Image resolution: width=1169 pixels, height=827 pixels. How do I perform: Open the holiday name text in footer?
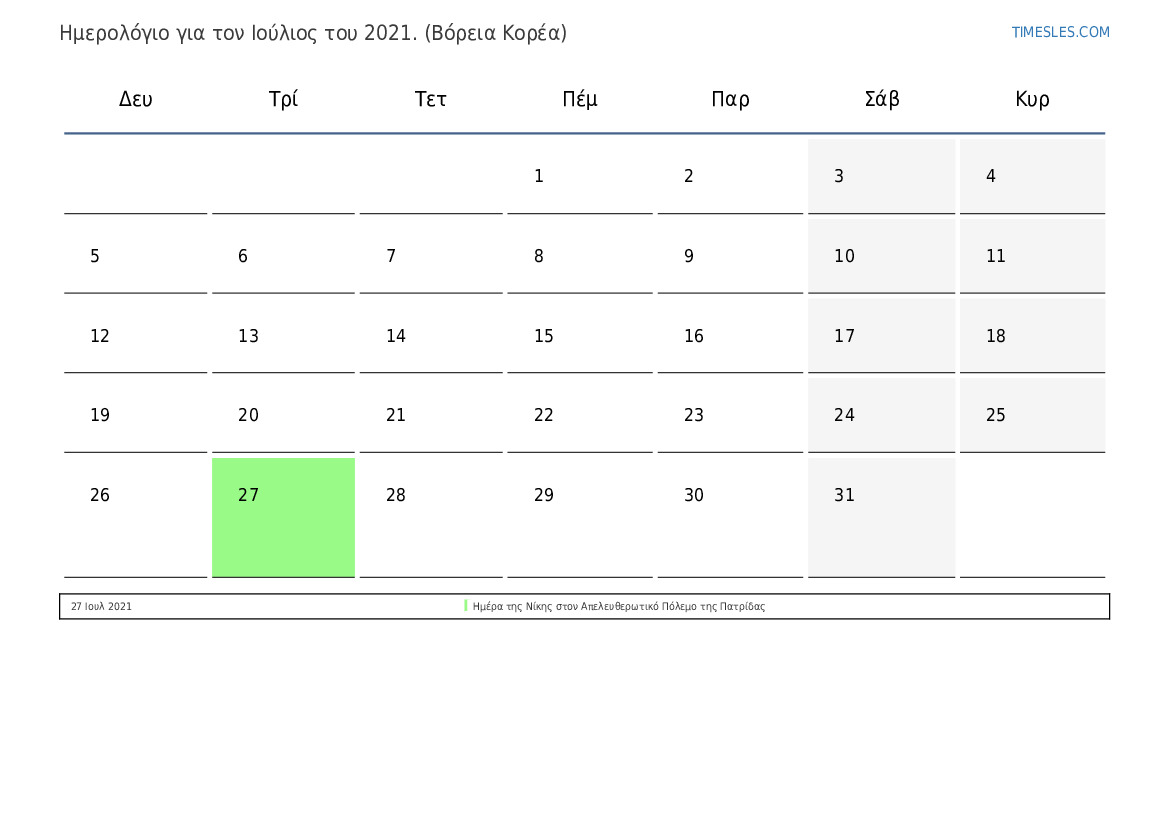pos(618,606)
